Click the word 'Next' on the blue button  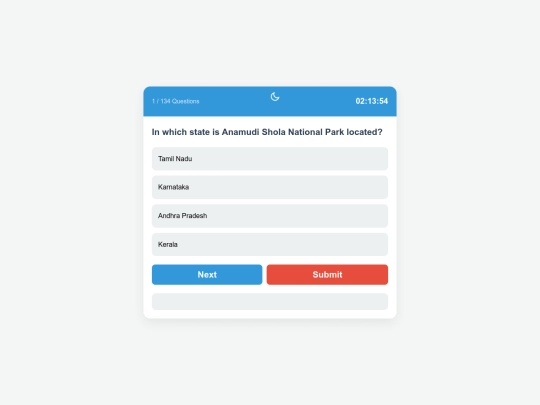click(207, 274)
